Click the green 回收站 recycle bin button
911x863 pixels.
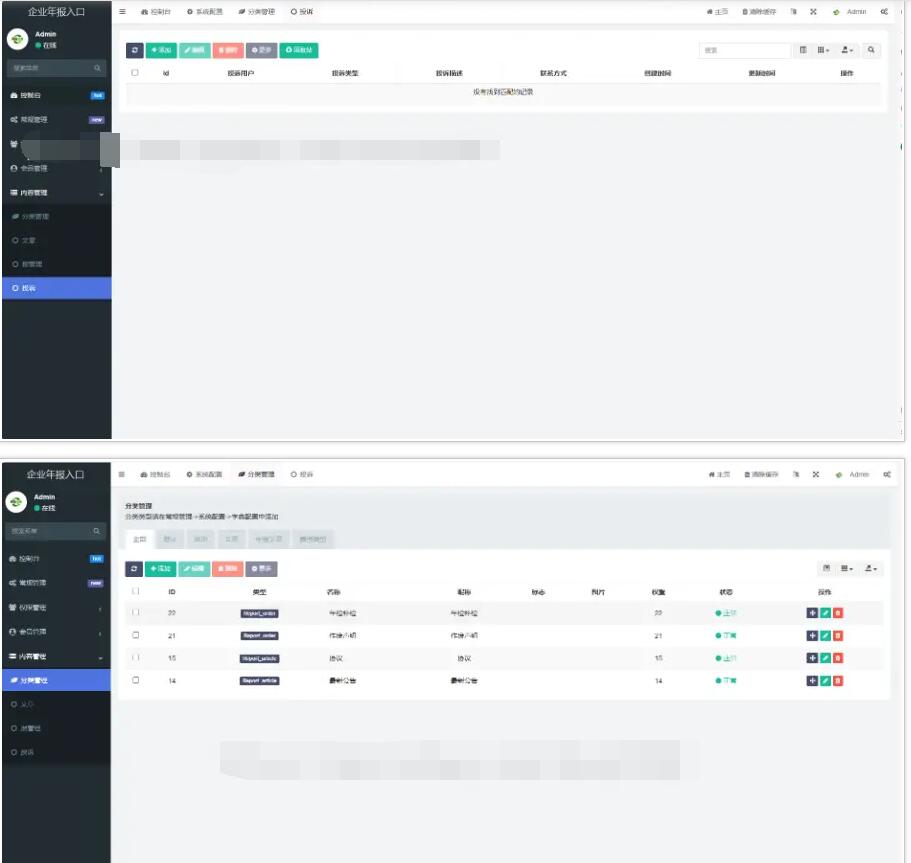tap(299, 50)
